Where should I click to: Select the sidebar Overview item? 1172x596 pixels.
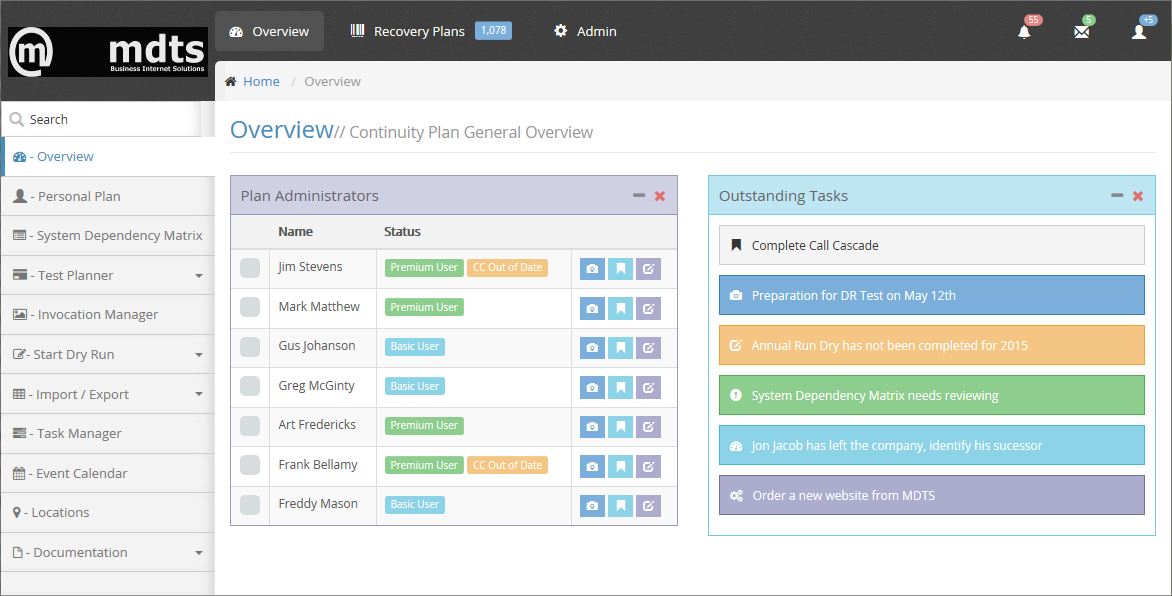pos(108,156)
